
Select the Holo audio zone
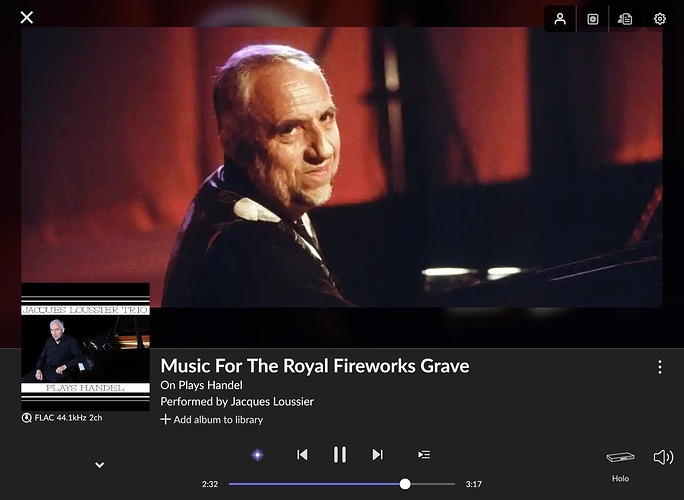coord(620,466)
